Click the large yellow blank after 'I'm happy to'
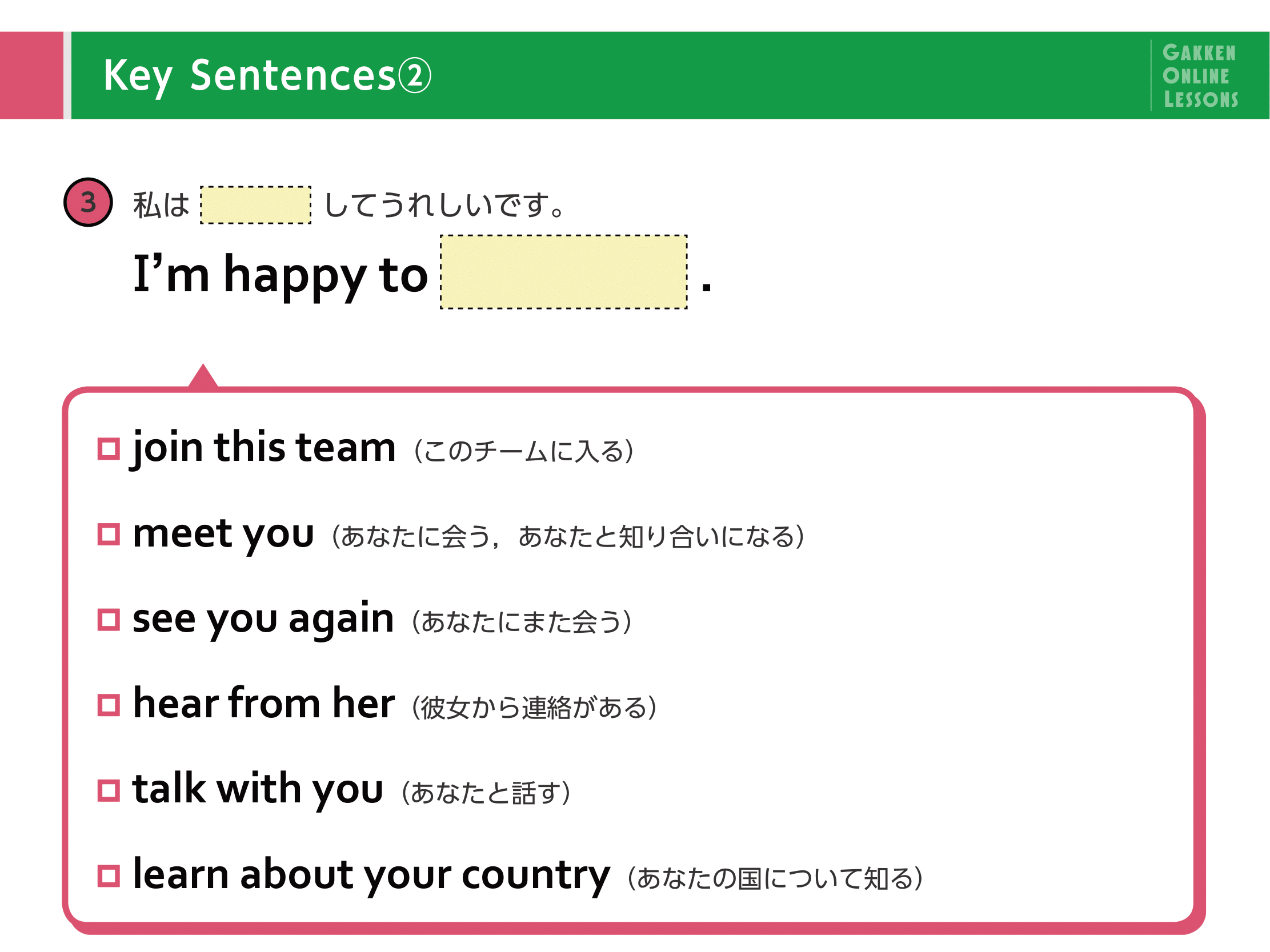This screenshot has width=1270, height=952. pyautogui.click(x=563, y=272)
